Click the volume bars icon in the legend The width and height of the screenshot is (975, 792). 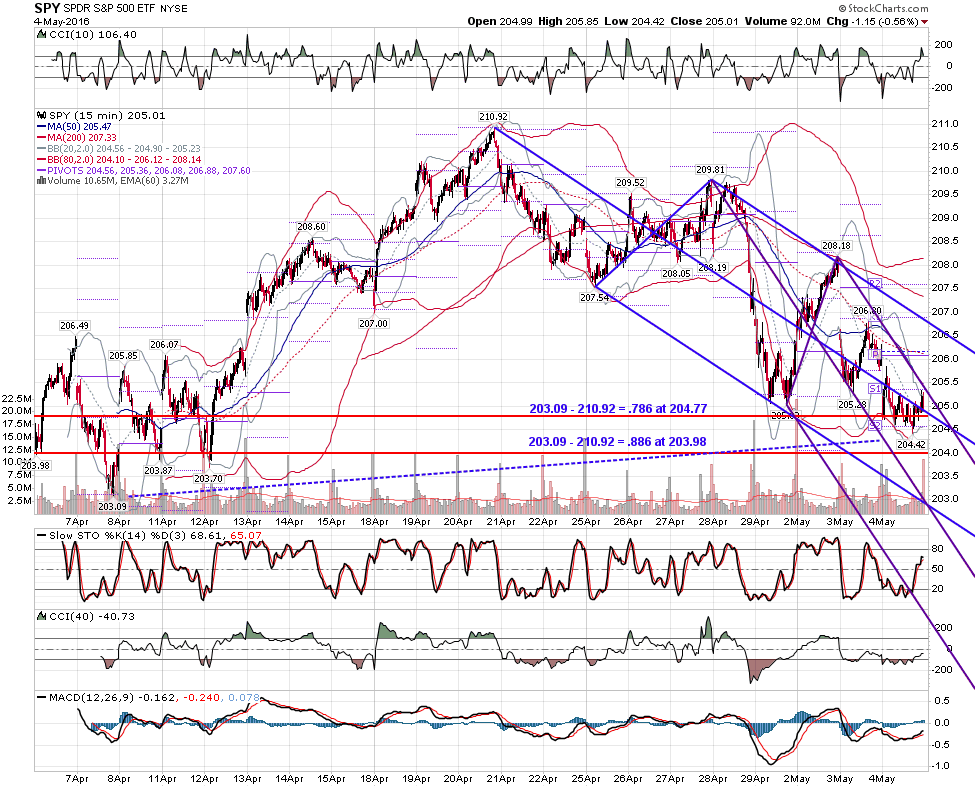click(x=42, y=181)
